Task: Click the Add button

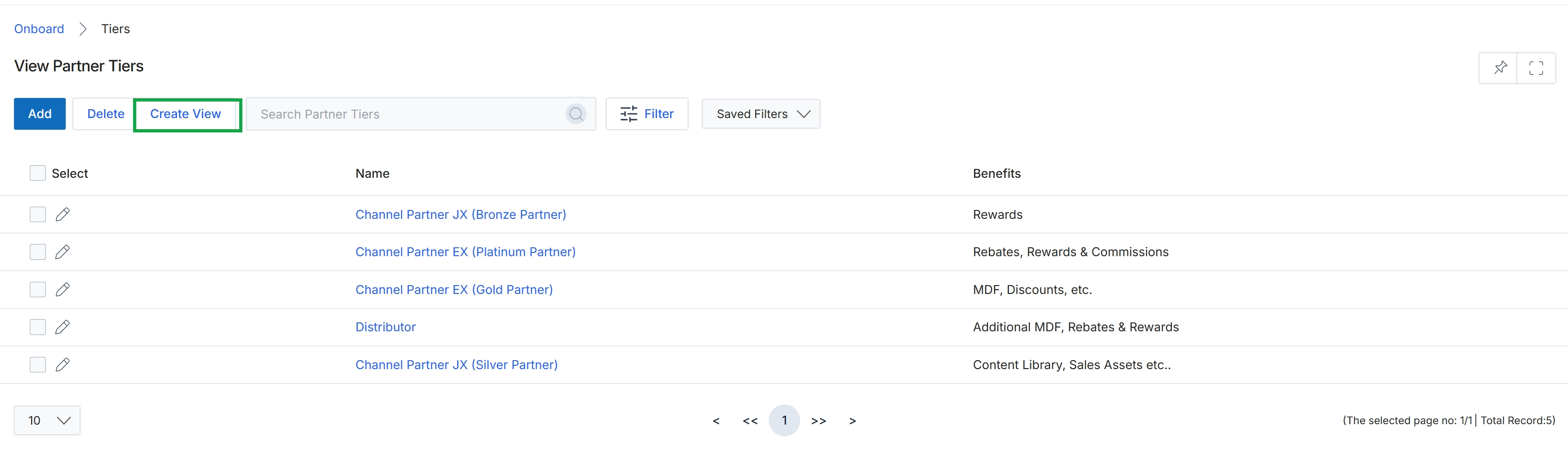Action: click(40, 114)
